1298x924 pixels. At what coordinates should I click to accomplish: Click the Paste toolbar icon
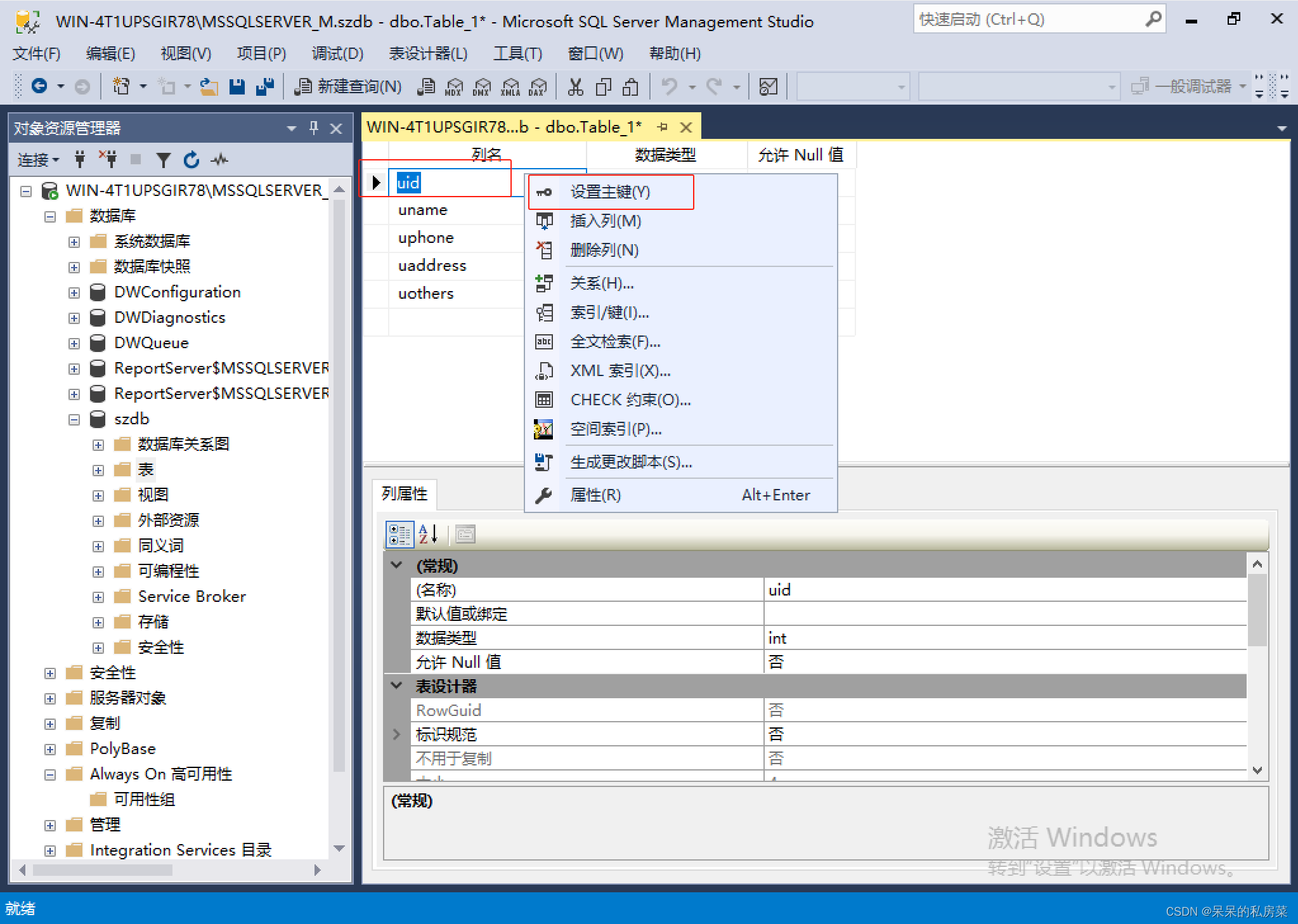[x=630, y=86]
